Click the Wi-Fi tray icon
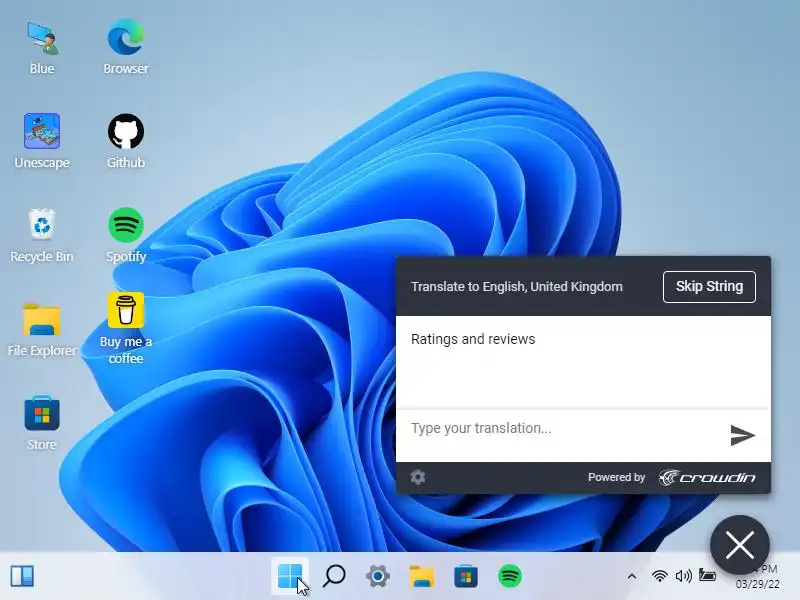The height and width of the screenshot is (600, 800). click(660, 576)
